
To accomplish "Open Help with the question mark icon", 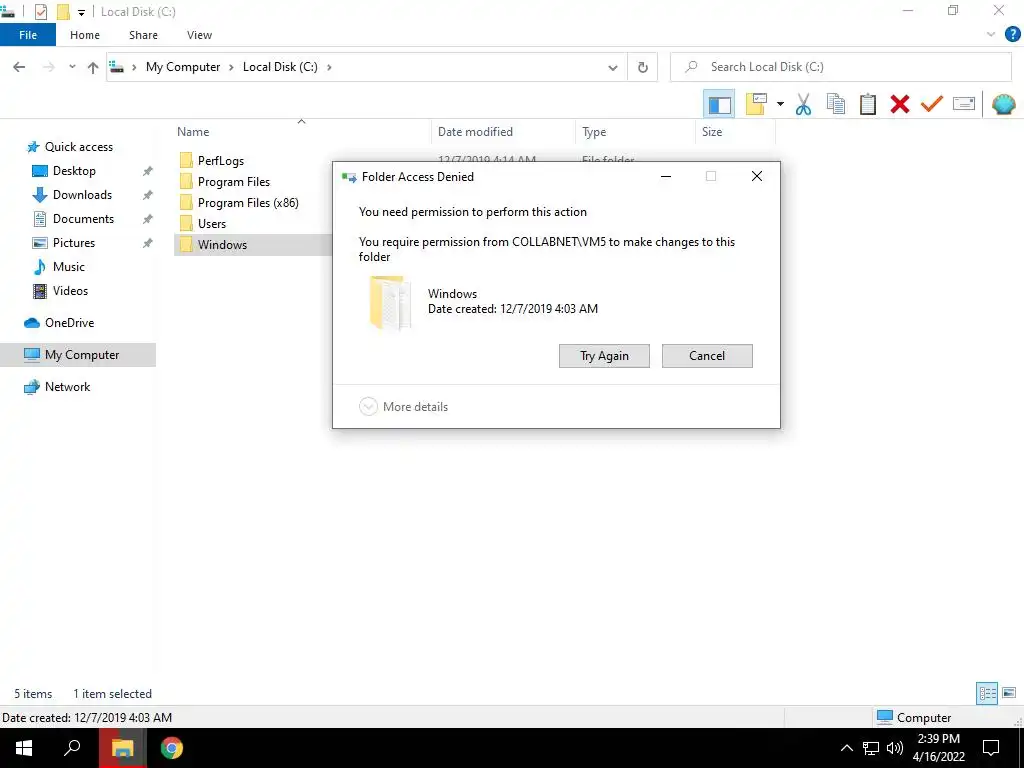I will click(x=1012, y=35).
